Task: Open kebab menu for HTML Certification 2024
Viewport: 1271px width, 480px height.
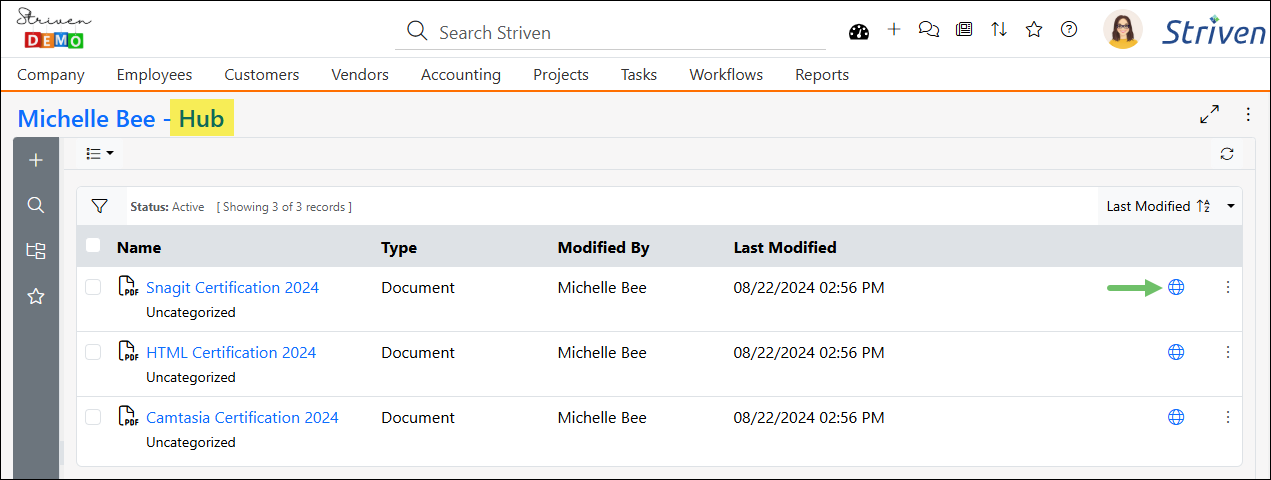Action: click(x=1228, y=352)
